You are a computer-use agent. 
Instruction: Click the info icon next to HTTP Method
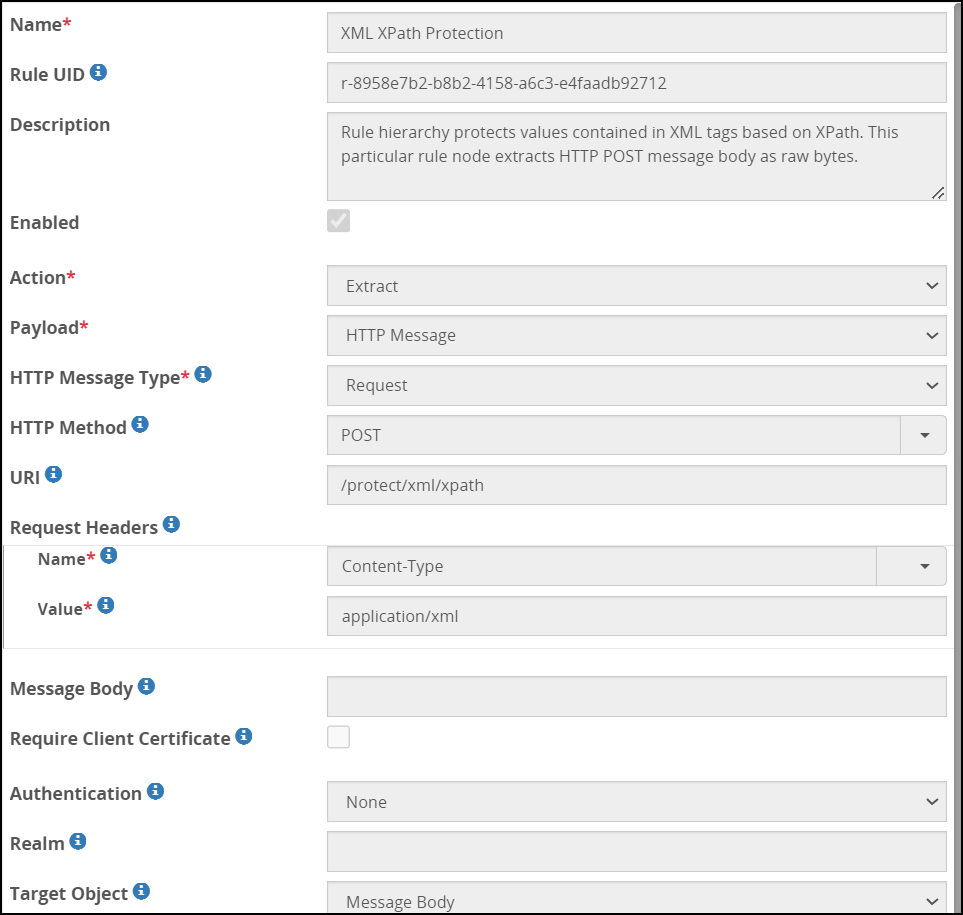[x=140, y=425]
